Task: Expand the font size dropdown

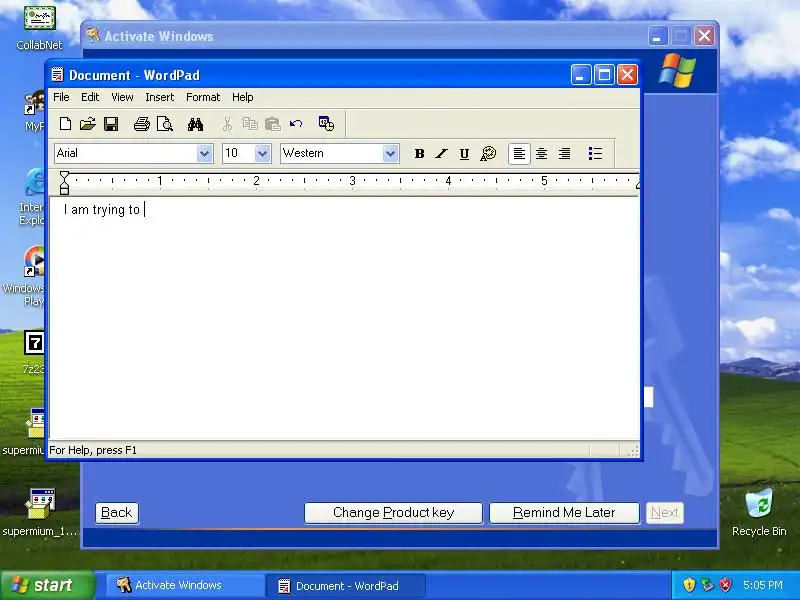Action: 262,154
